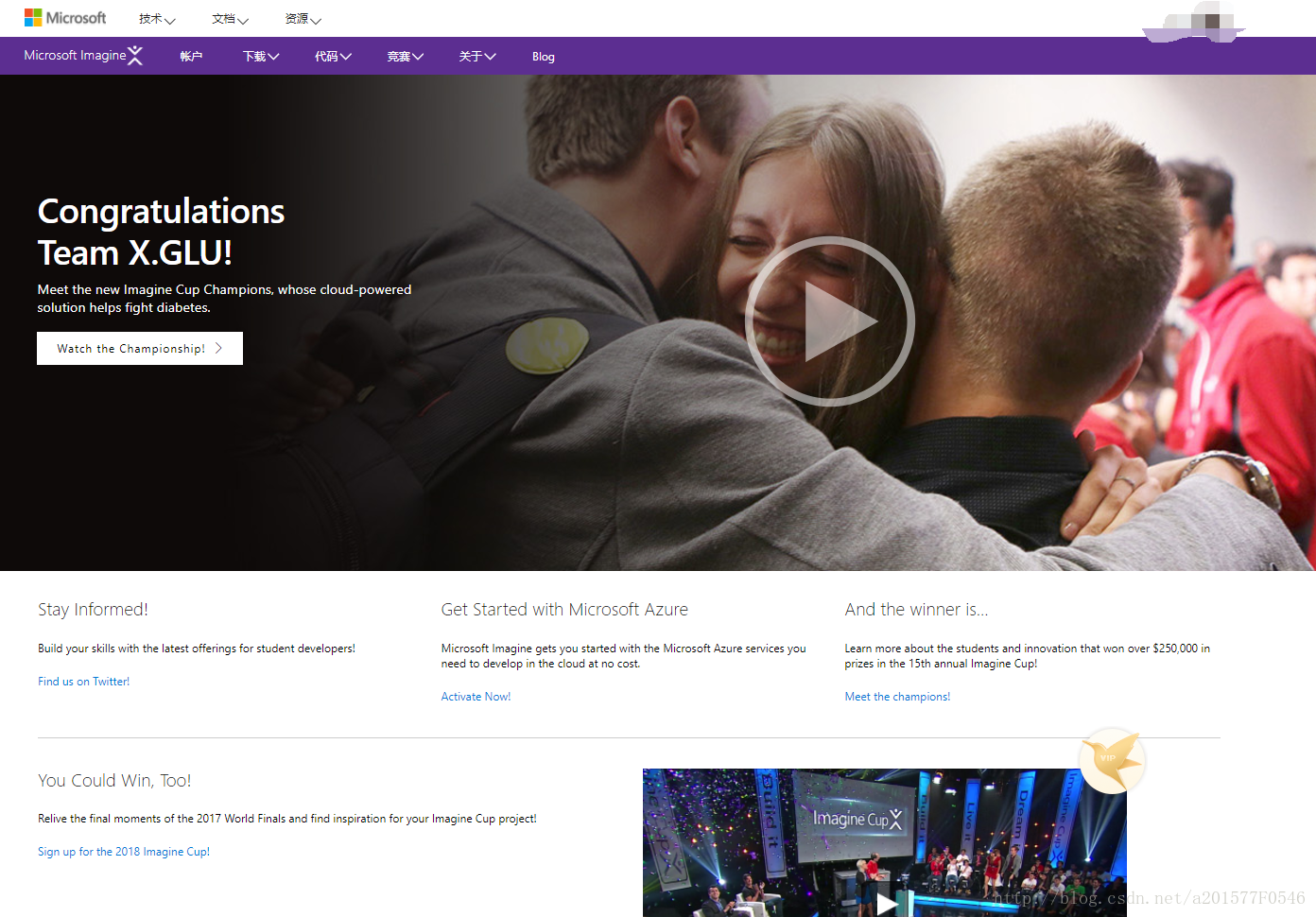Go to the 帐户 menu item
Screen dimensions: 1316x917
click(x=191, y=57)
